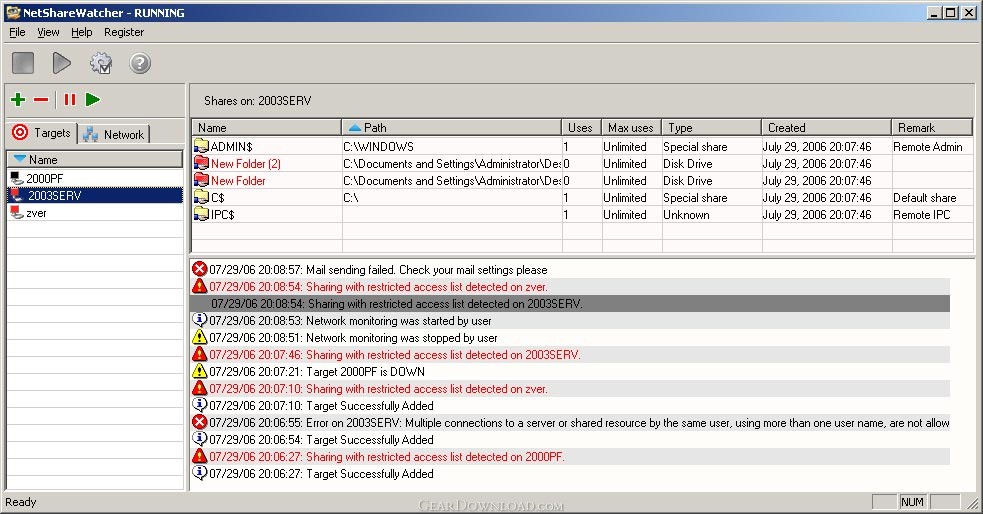Viewport: 983px width, 514px height.
Task: Pause target with red pause icon
Action: (x=70, y=99)
